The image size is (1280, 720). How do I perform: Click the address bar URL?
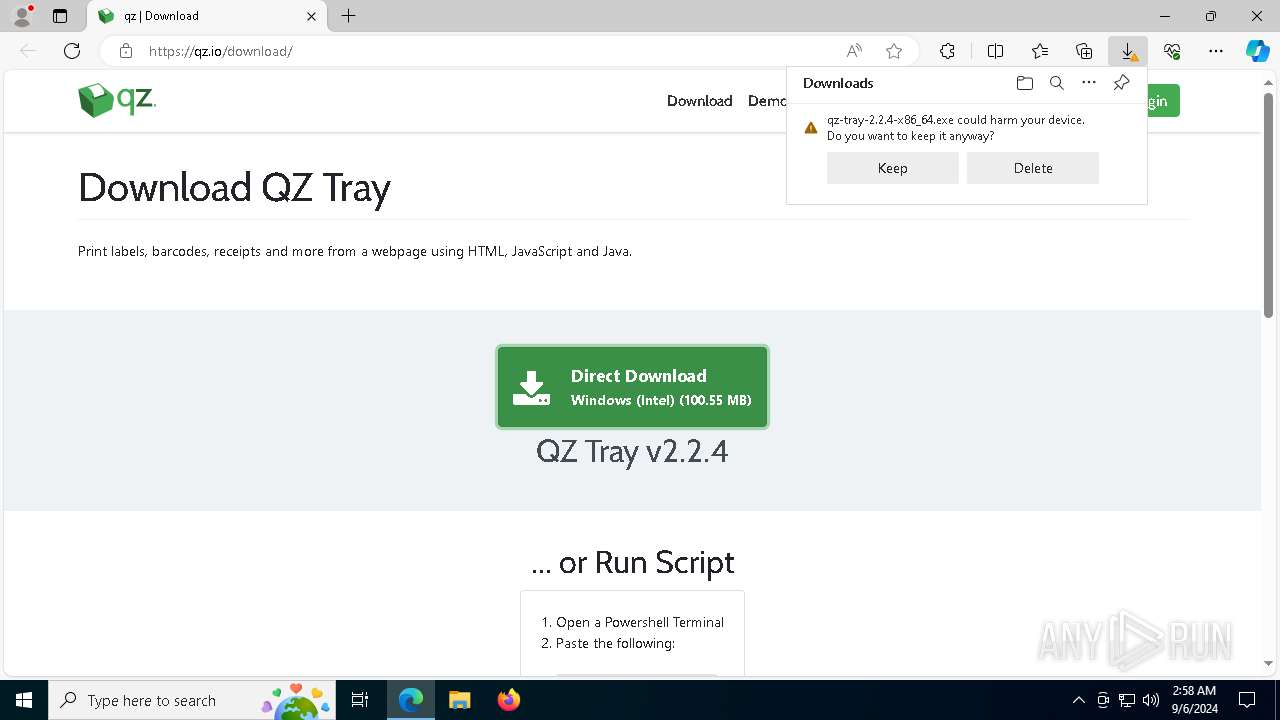(x=220, y=51)
